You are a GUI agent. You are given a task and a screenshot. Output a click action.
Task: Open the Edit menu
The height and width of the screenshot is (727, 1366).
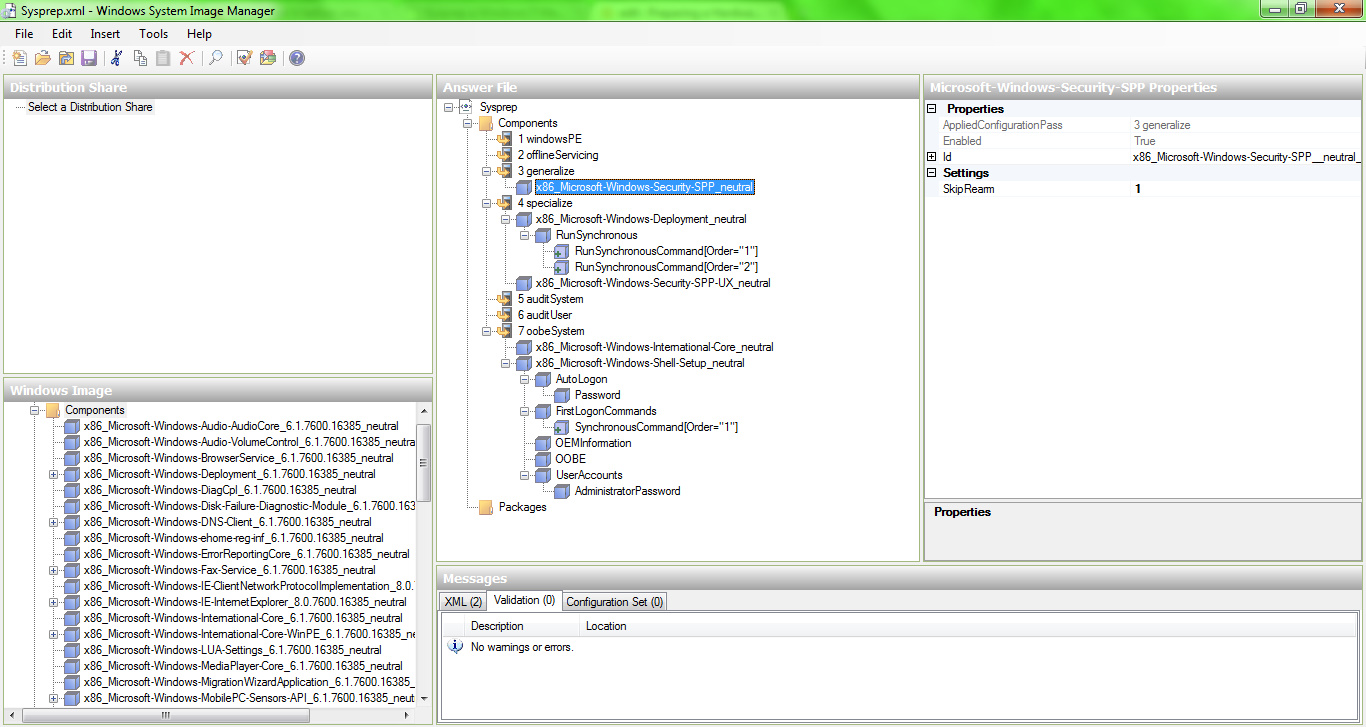coord(62,34)
